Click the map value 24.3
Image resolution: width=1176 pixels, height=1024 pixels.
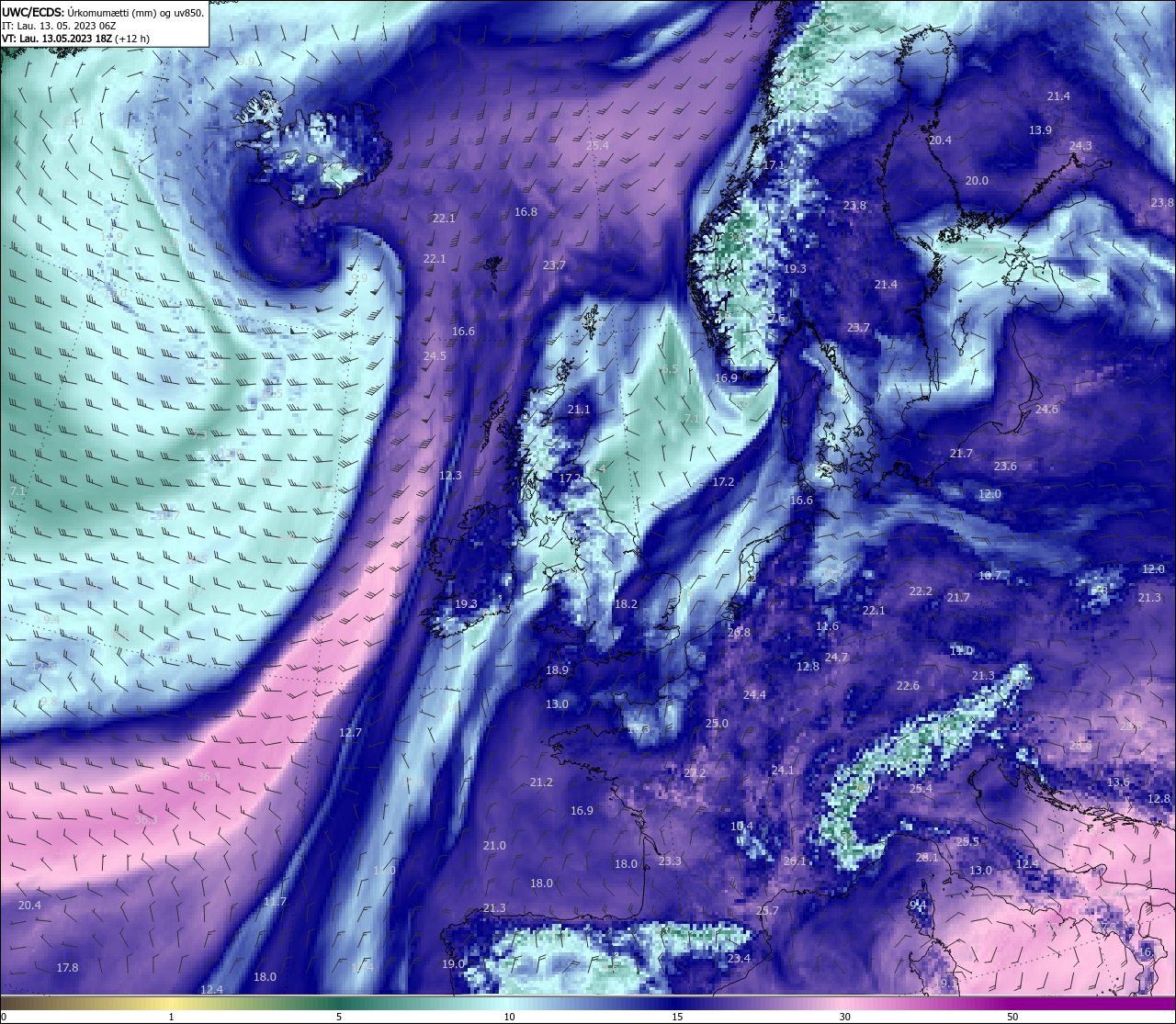click(x=1080, y=146)
